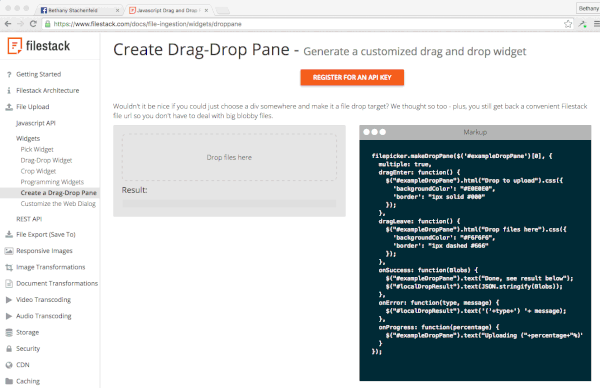Click the multiple: true code line
600x388 pixels.
point(405,165)
